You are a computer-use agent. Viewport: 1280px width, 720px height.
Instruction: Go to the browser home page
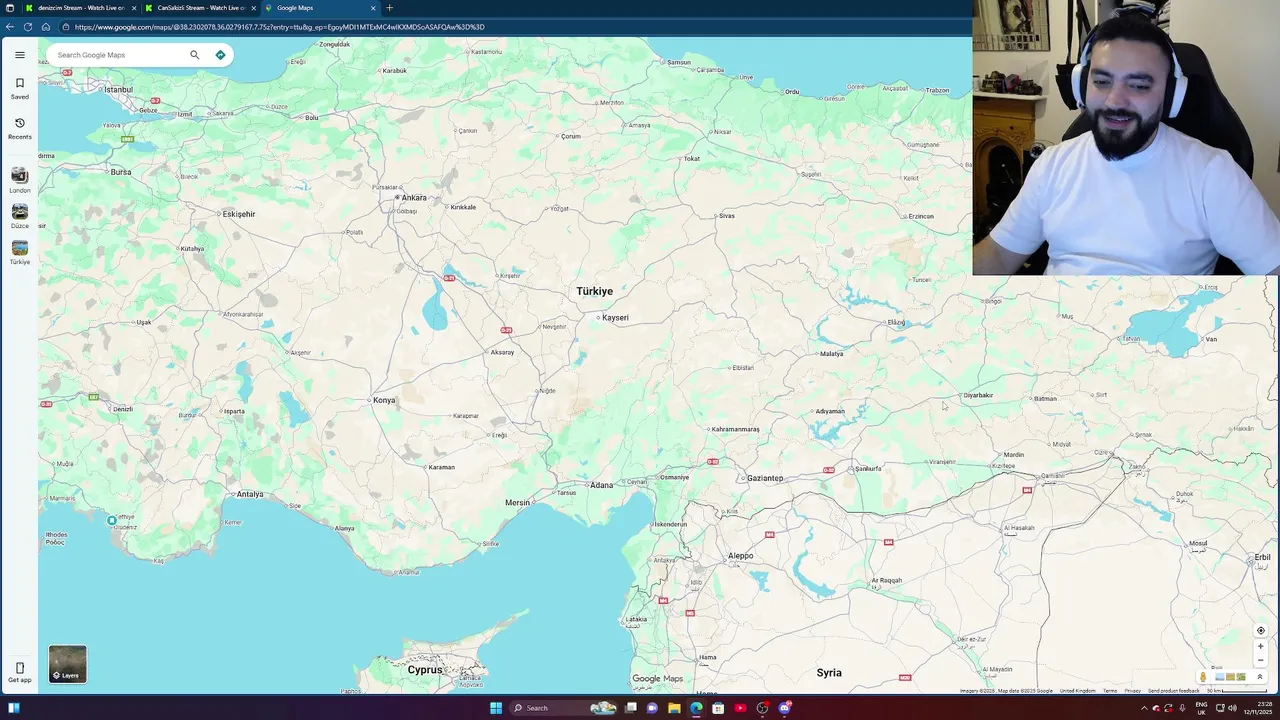coord(45,27)
